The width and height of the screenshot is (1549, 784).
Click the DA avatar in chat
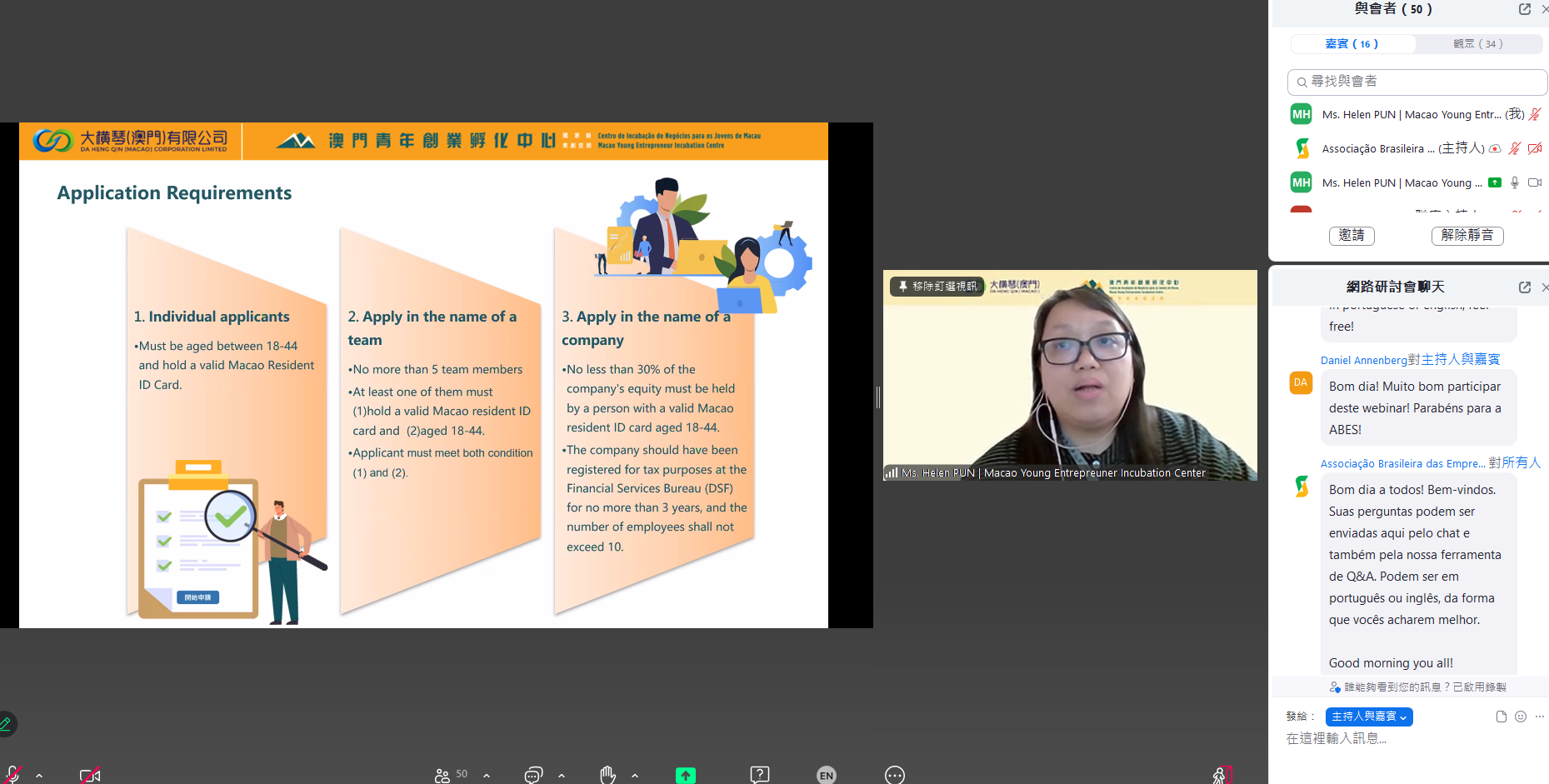(1301, 382)
